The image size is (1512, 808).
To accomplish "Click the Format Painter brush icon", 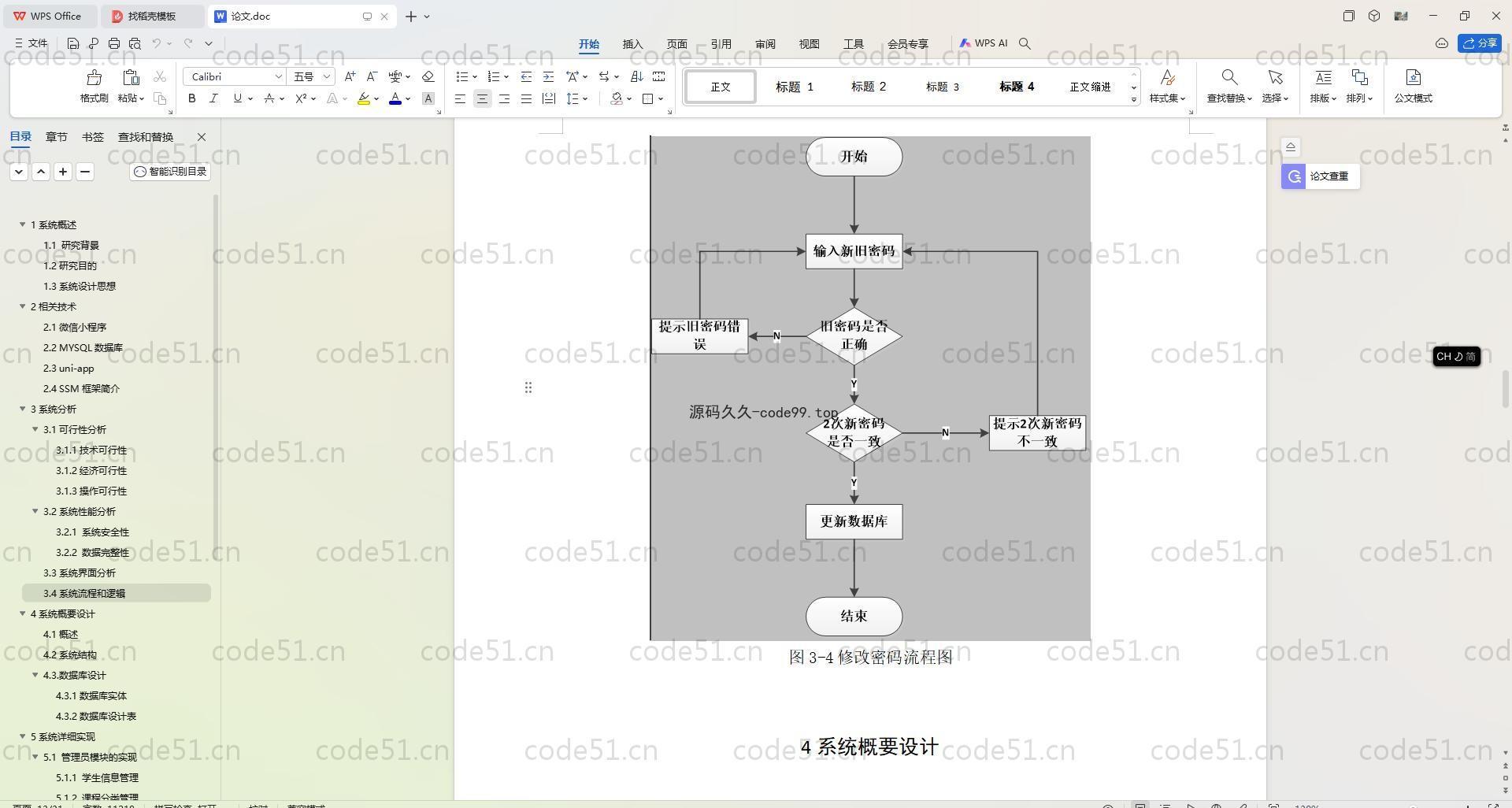I will pyautogui.click(x=94, y=77).
